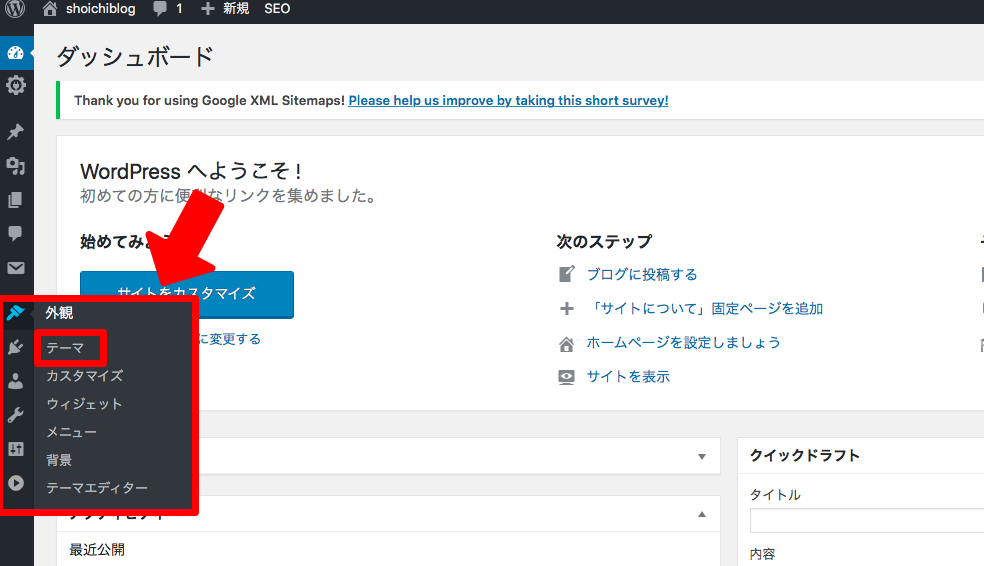Open Media library icon in sidebar
Image resolution: width=984 pixels, height=566 pixels.
[16, 166]
